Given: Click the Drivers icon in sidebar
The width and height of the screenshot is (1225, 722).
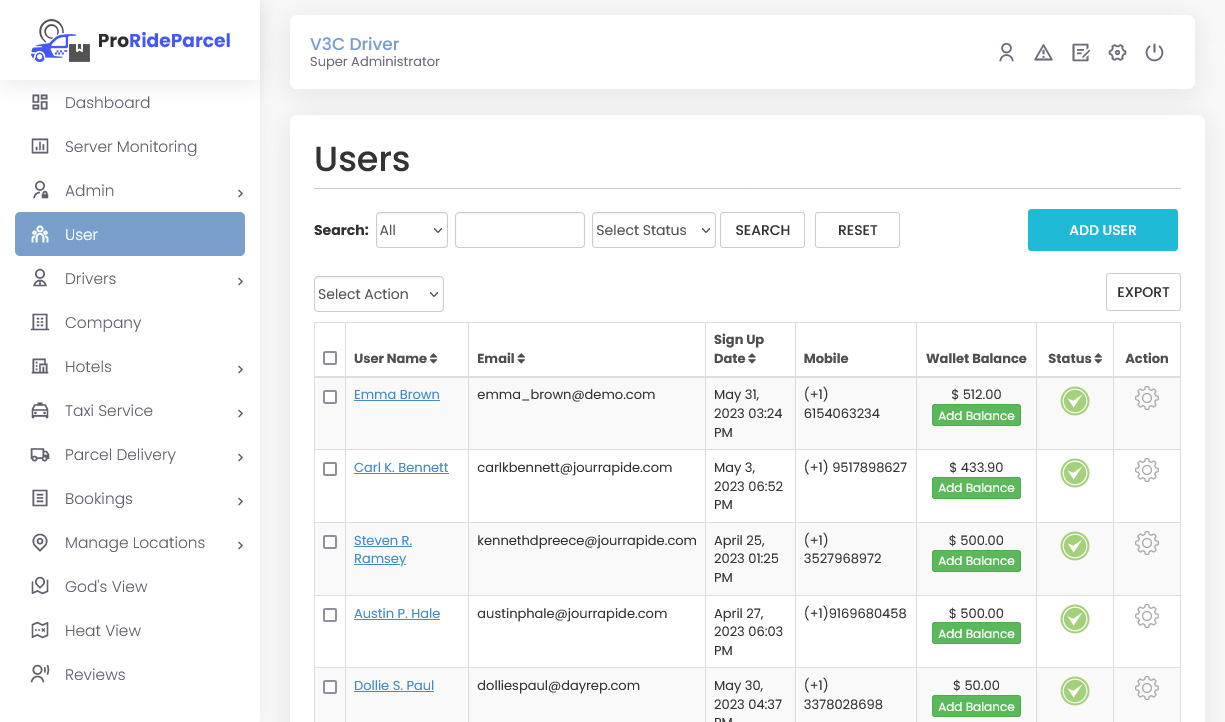Looking at the screenshot, I should [x=40, y=278].
